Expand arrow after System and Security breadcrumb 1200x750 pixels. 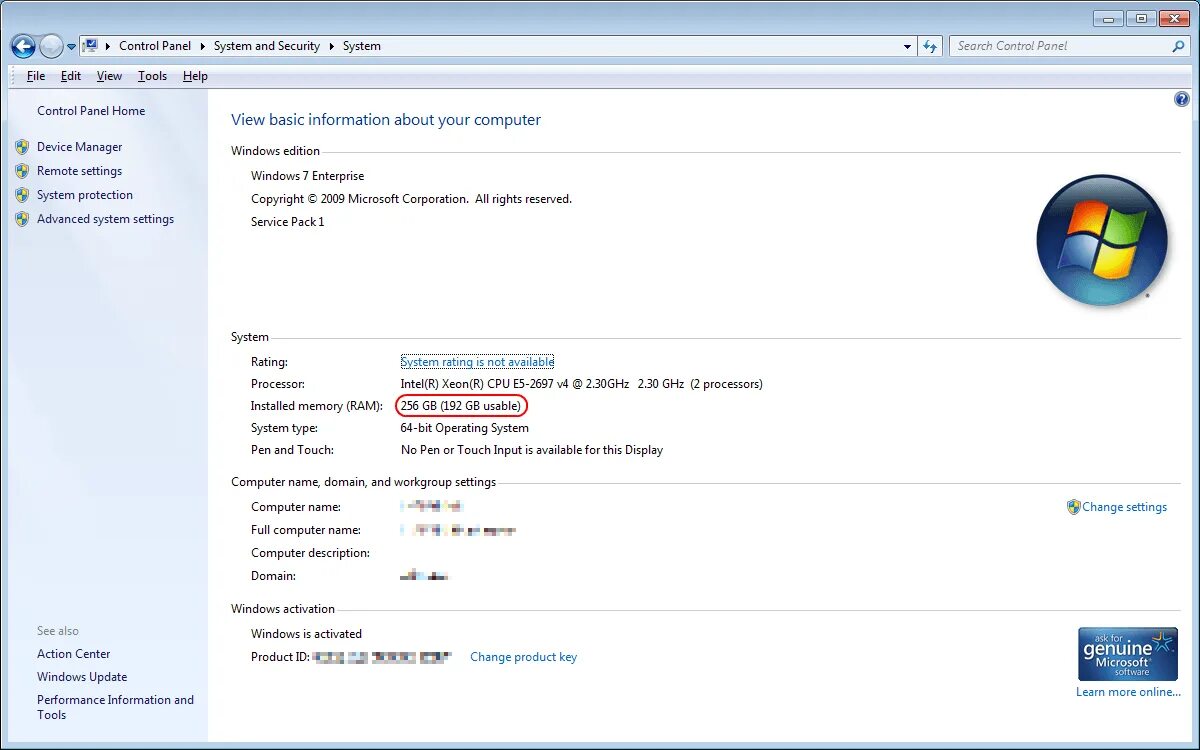(331, 46)
